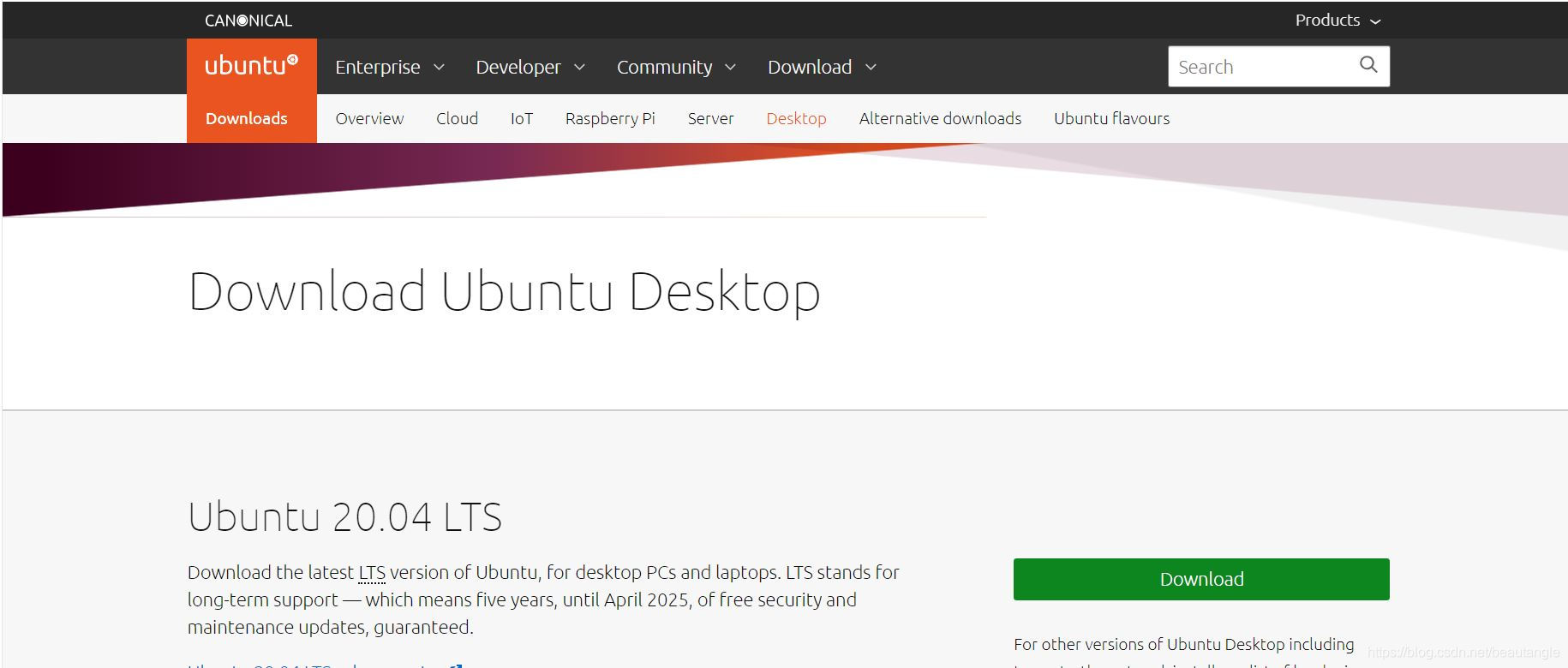Open Ubuntu flavours
This screenshot has height=668, width=1568.
coord(1111,118)
